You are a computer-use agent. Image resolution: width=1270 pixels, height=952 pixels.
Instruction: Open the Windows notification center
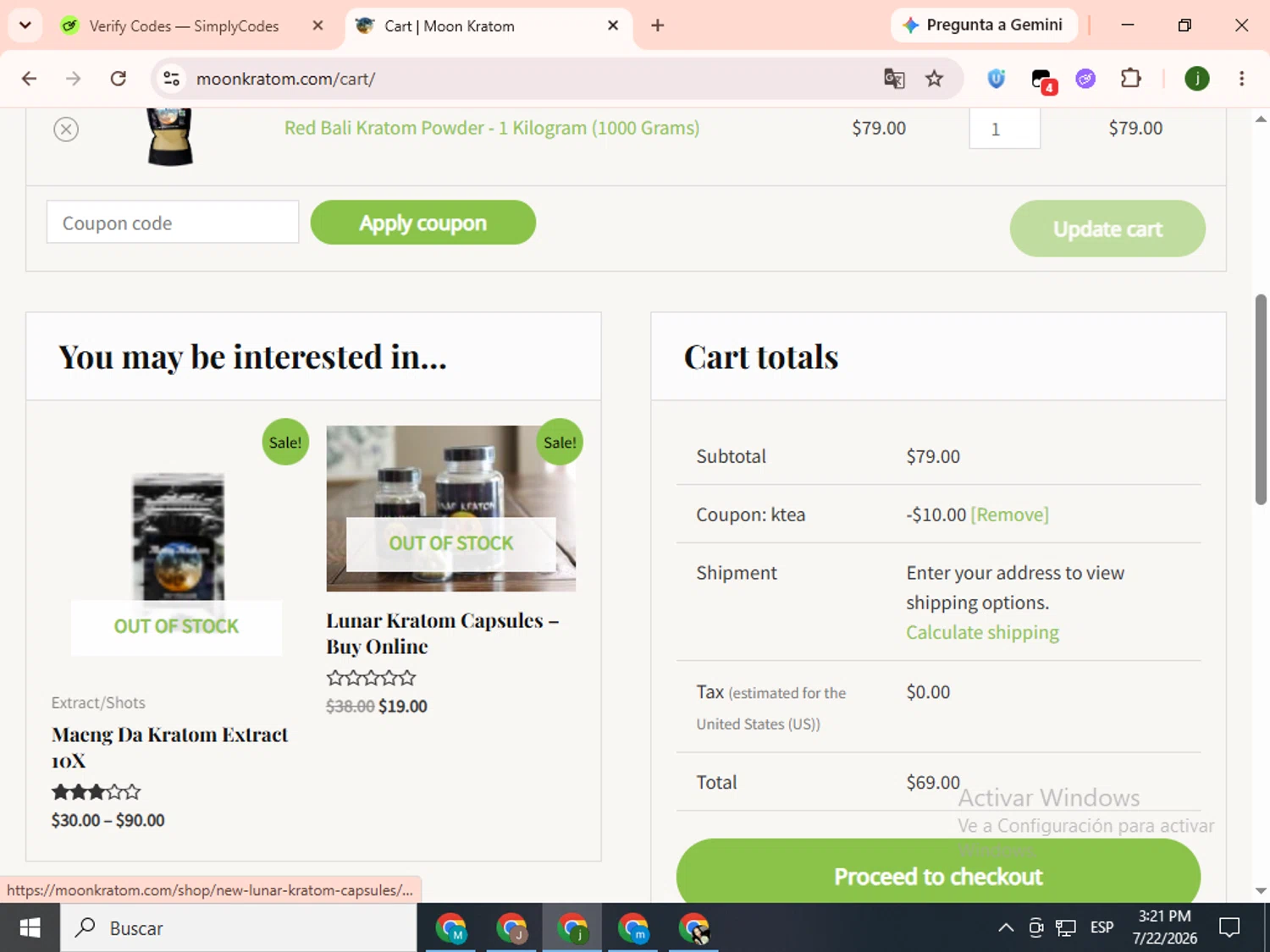coord(1229,928)
